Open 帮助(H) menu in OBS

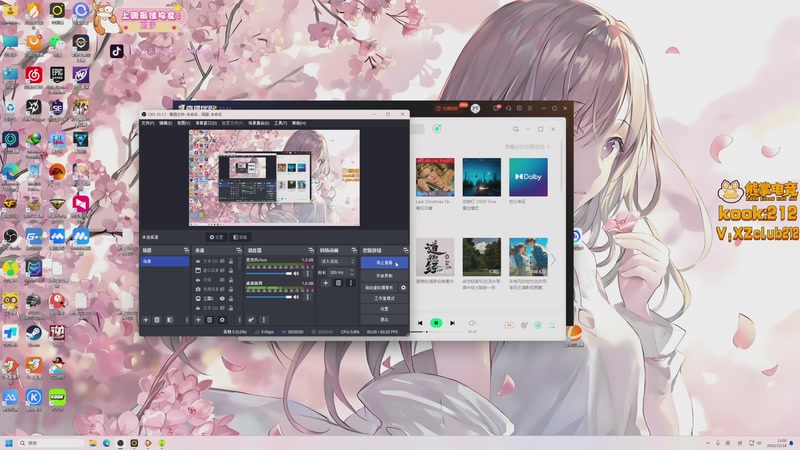(299, 123)
